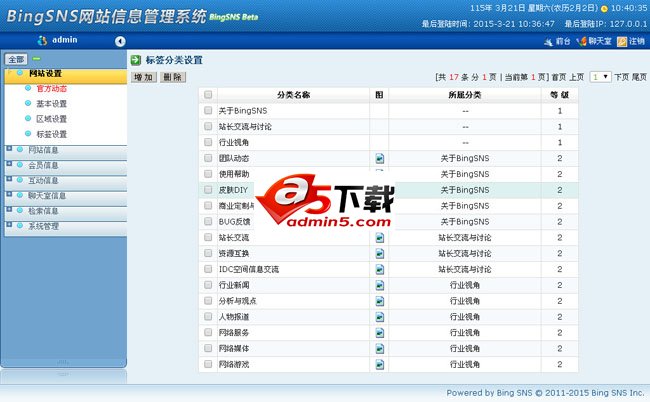
Task: Open the 聊天室 chat room icon
Action: (581, 41)
